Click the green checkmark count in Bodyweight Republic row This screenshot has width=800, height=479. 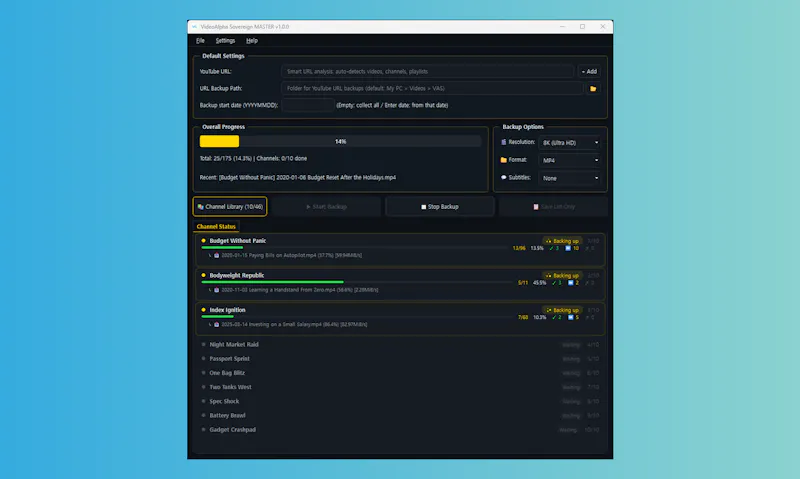point(557,283)
